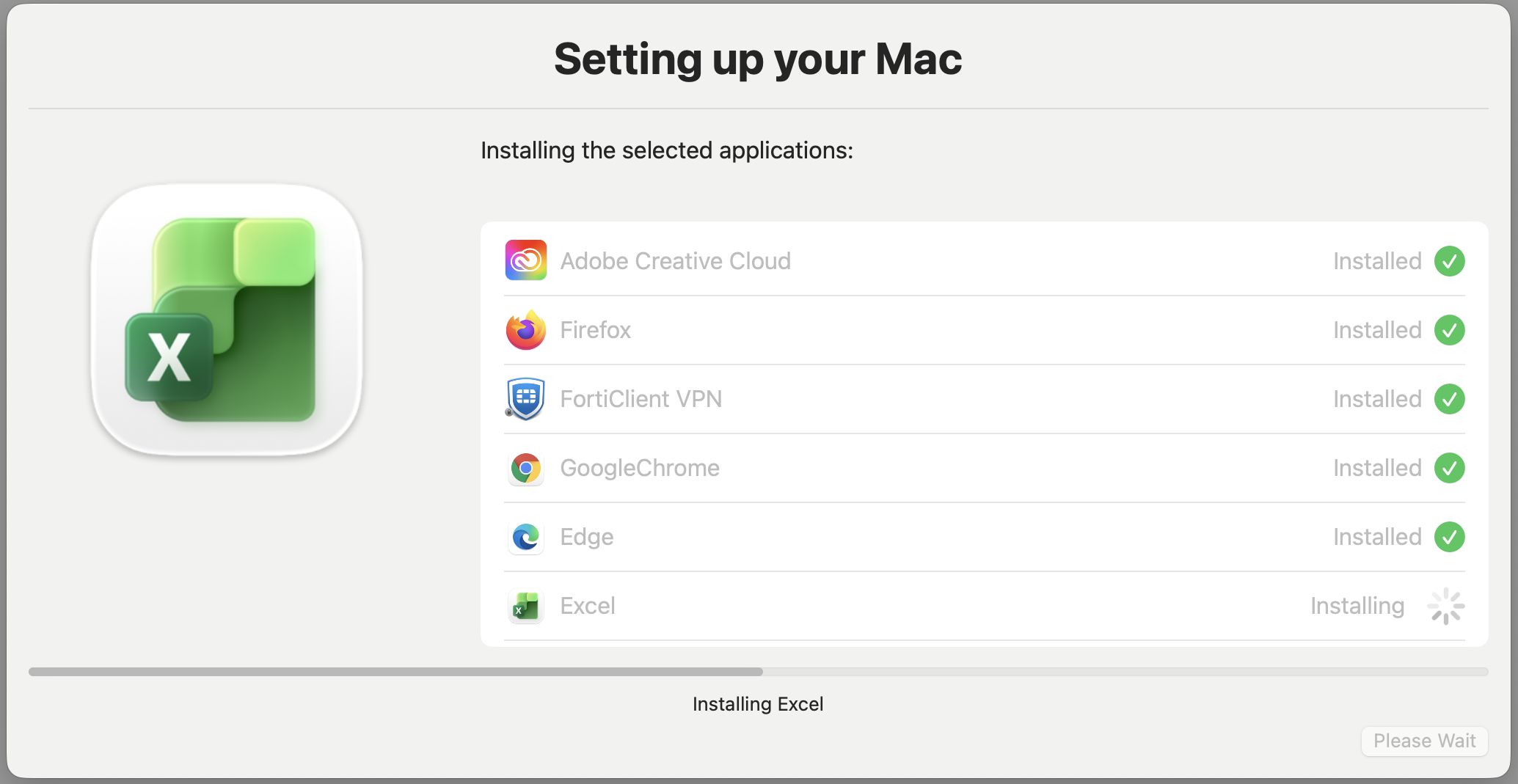Click the Google Chrome app icon

(526, 468)
